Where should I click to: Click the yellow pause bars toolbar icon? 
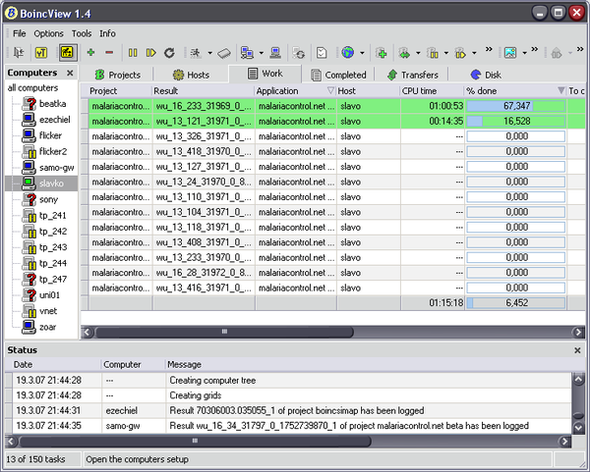pyautogui.click(x=132, y=53)
